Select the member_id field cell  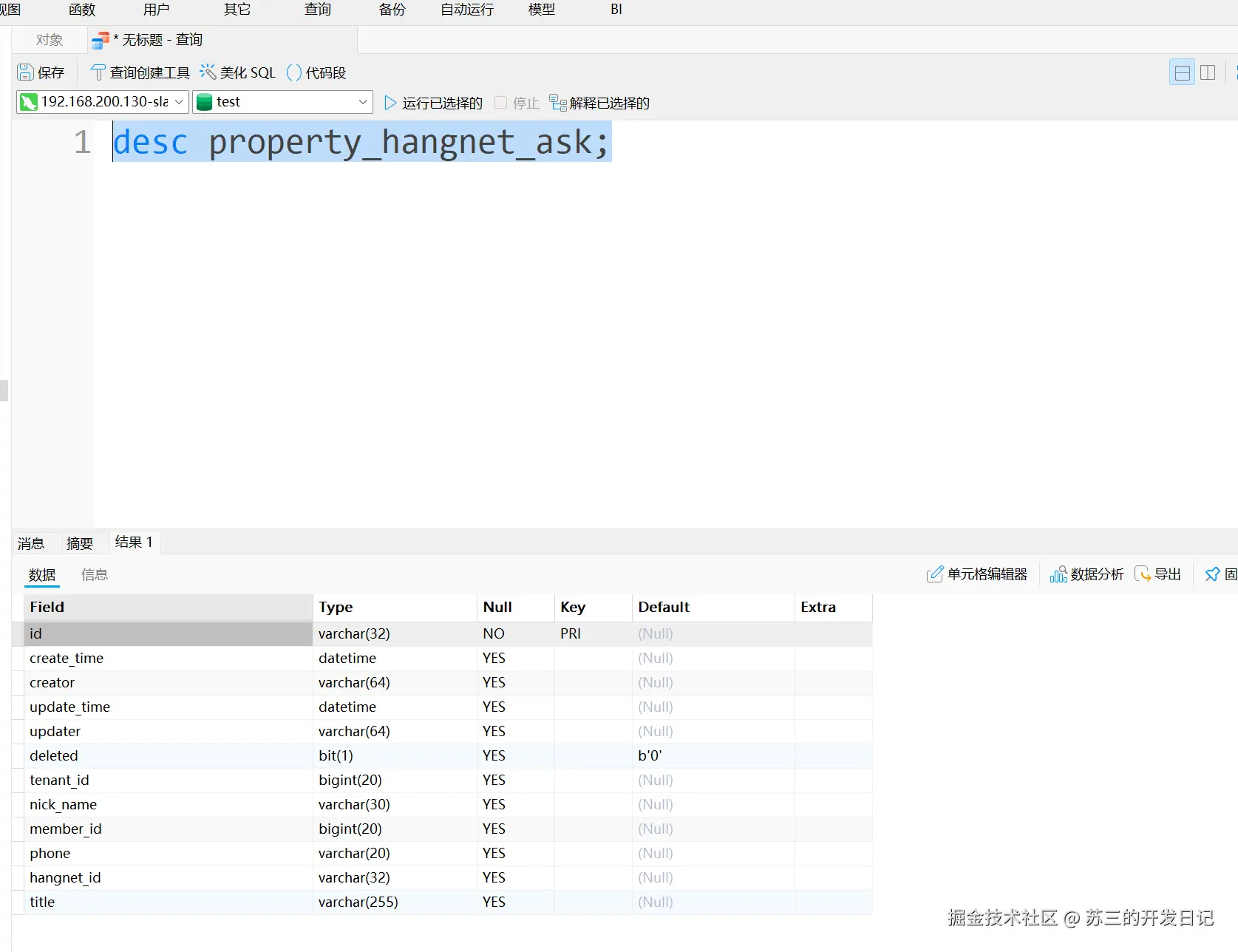click(x=168, y=829)
